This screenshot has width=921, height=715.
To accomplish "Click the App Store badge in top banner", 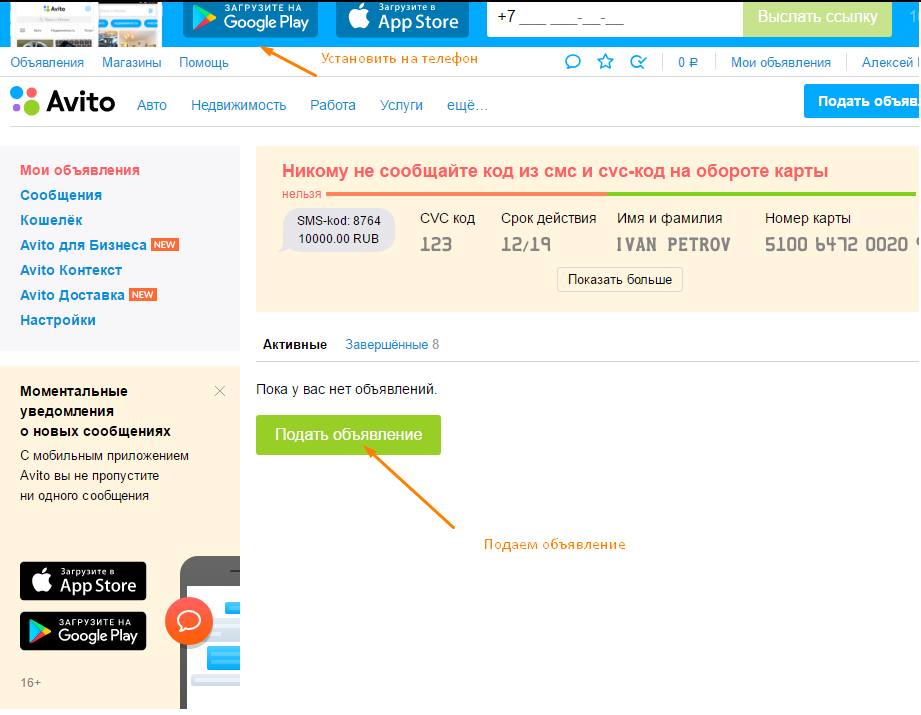I will point(402,18).
